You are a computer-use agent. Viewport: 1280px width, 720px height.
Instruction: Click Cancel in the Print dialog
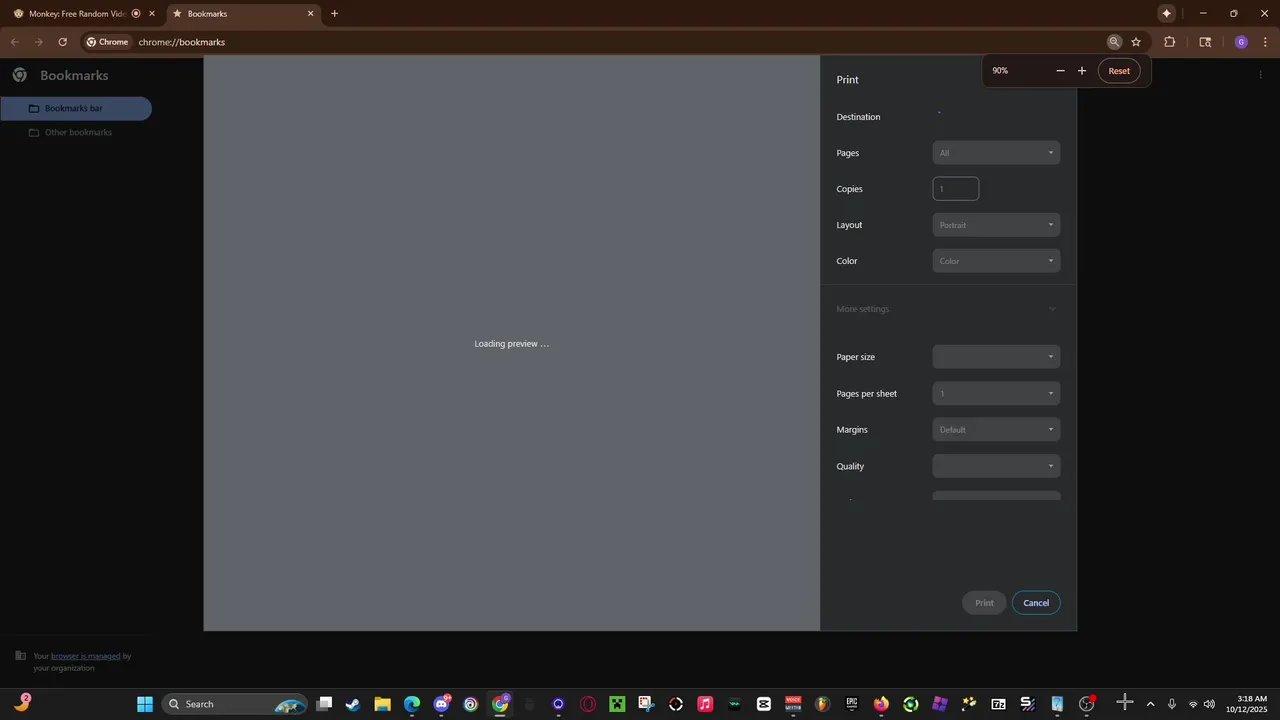click(1036, 603)
